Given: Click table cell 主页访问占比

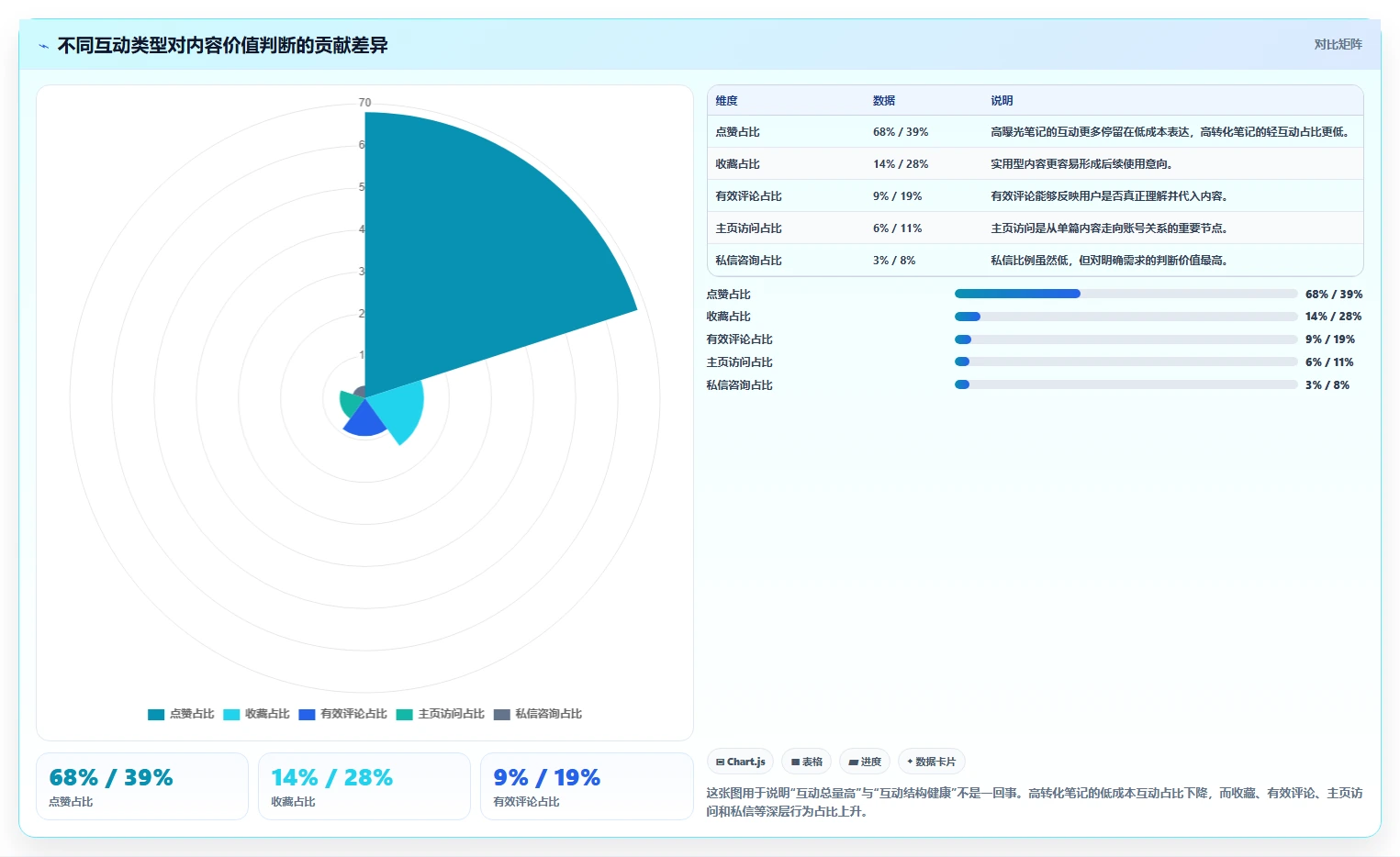Looking at the screenshot, I should point(749,228).
